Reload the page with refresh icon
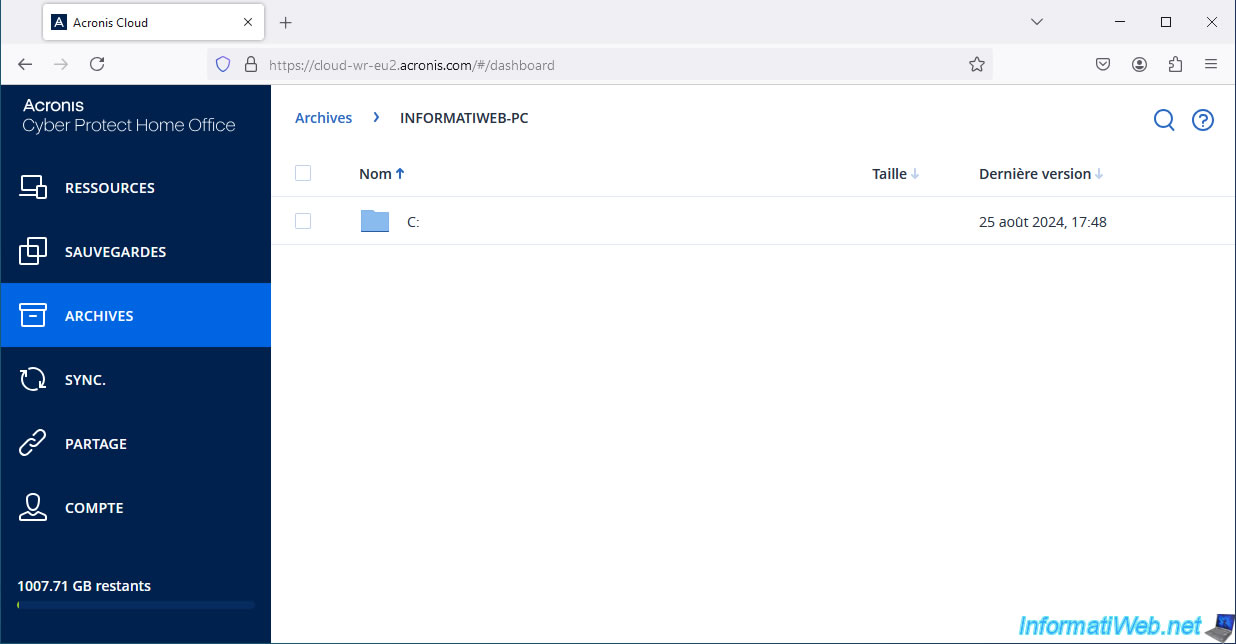The height and width of the screenshot is (644, 1236). click(x=97, y=64)
